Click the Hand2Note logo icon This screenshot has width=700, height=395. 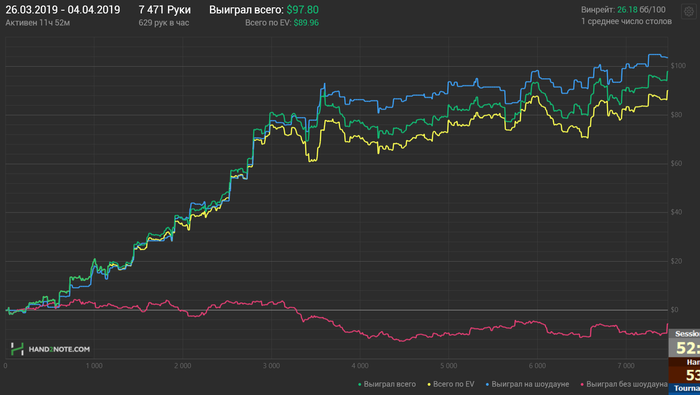click(x=17, y=349)
